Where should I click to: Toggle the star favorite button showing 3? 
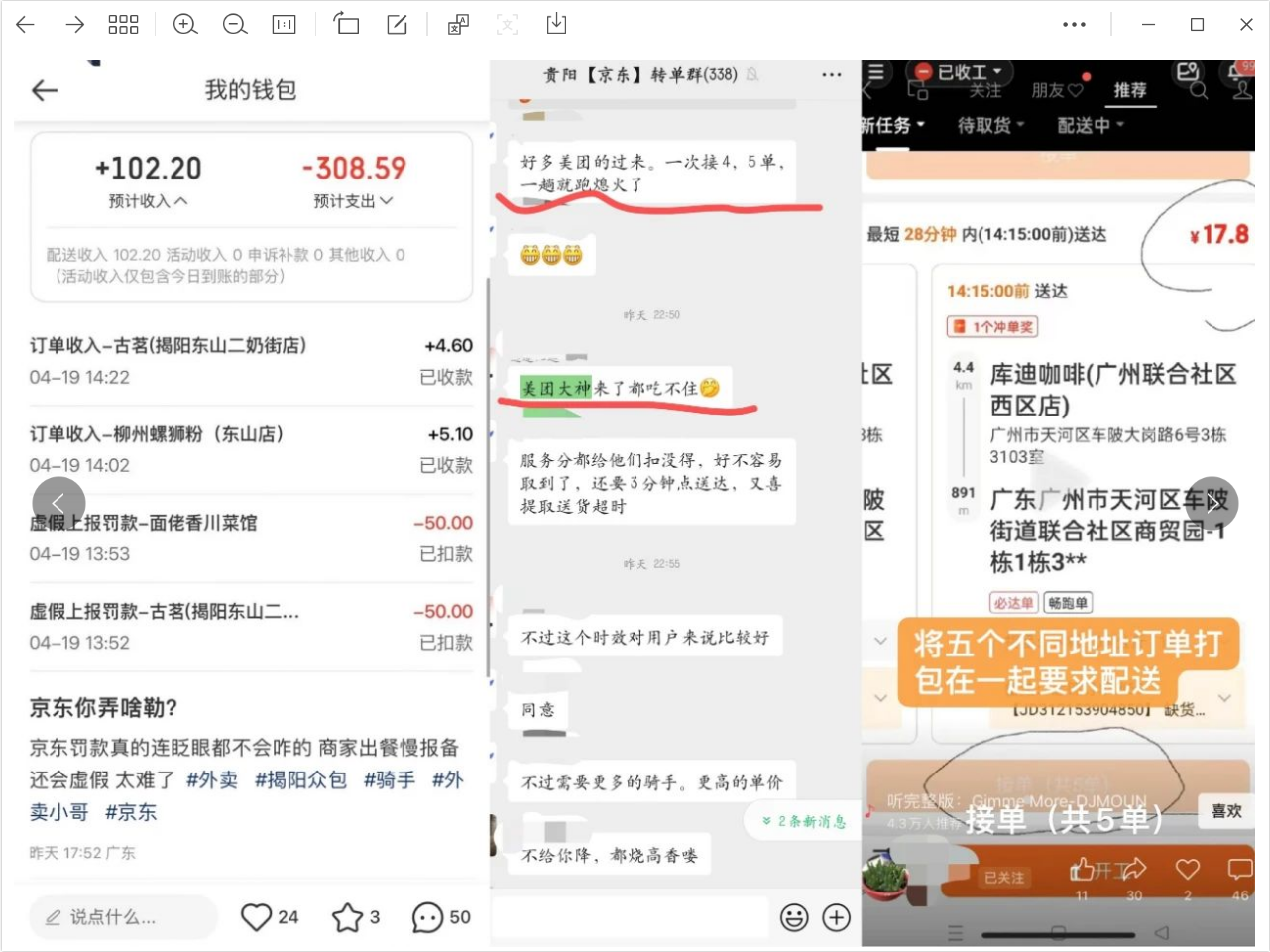pos(347,917)
